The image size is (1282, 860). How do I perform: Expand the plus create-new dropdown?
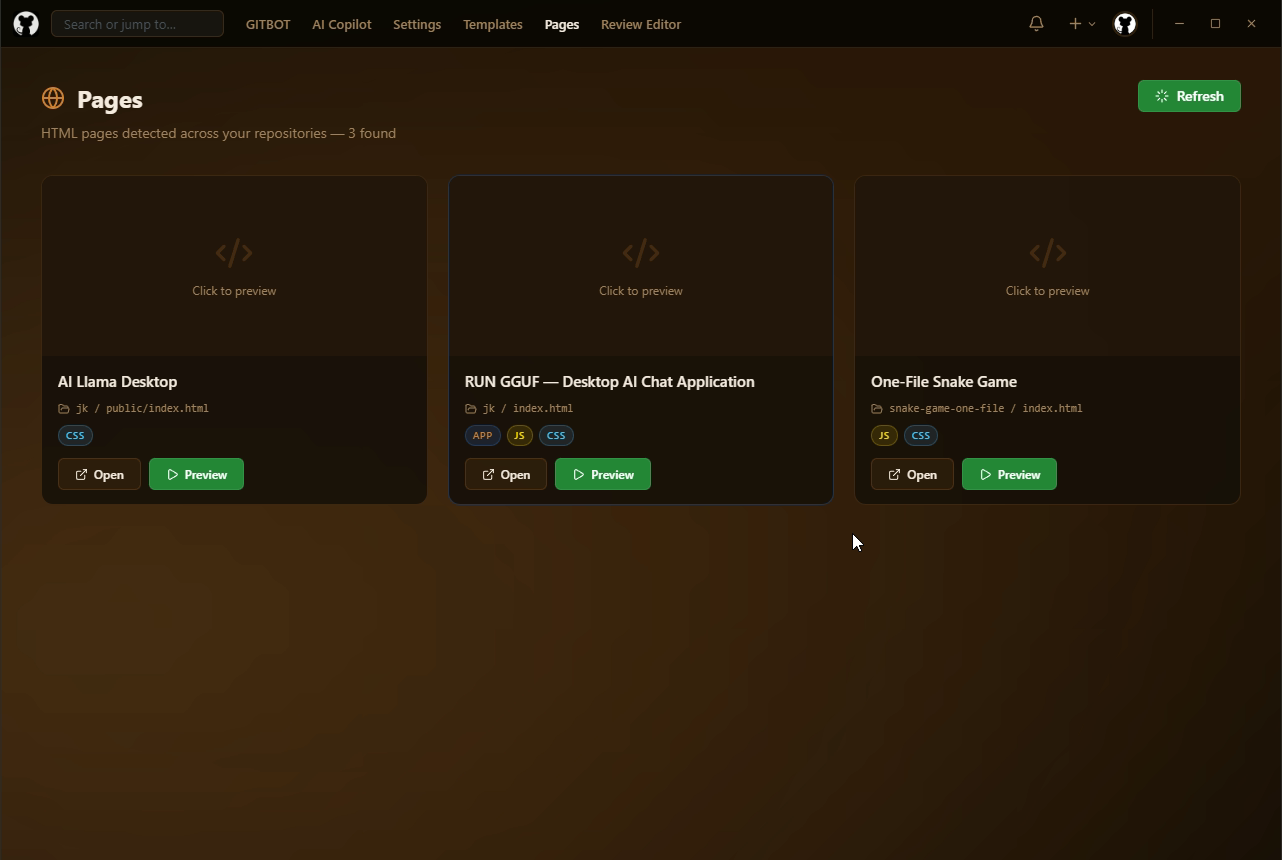pyautogui.click(x=1081, y=24)
